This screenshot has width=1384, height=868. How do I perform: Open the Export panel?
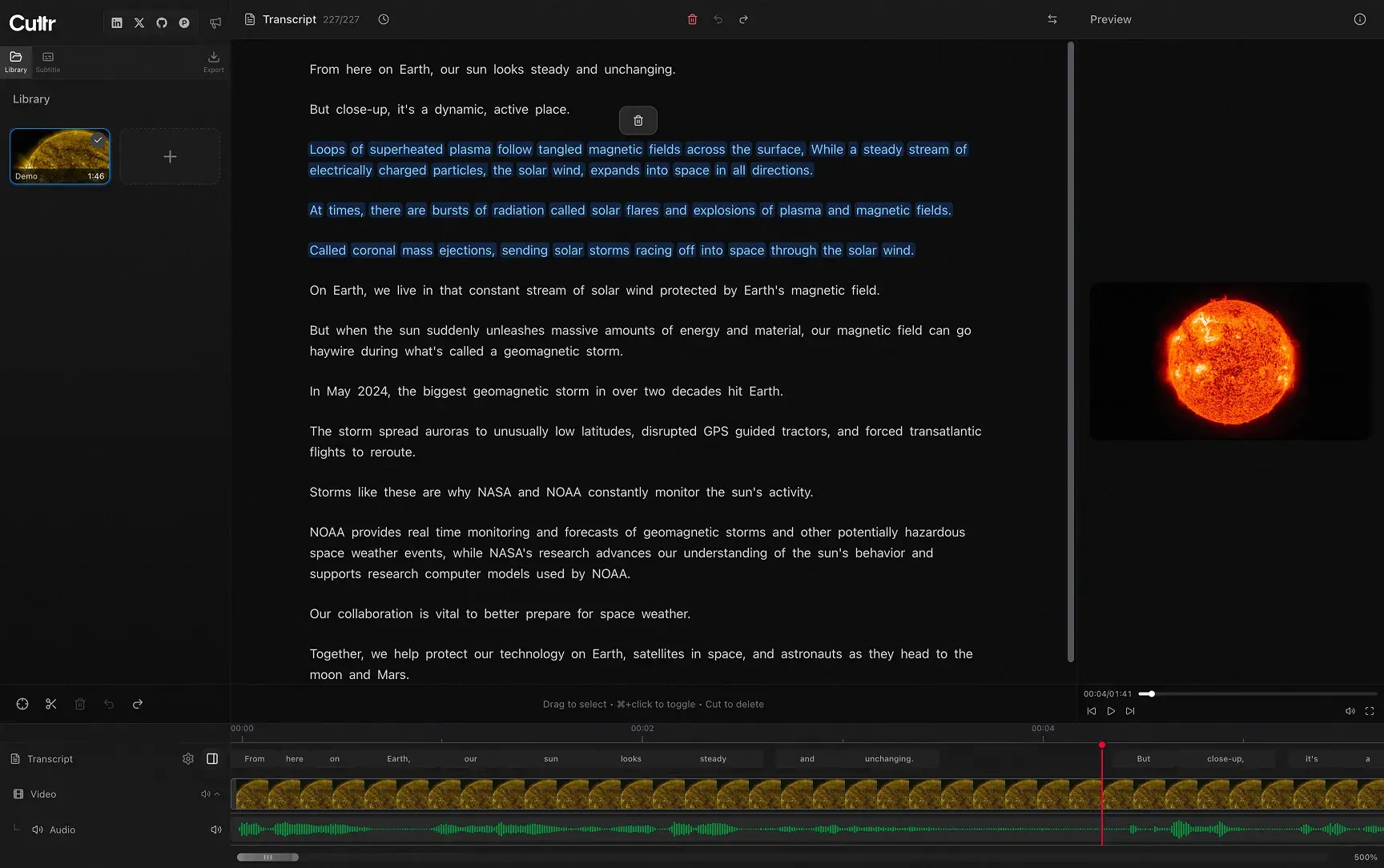pos(213,61)
